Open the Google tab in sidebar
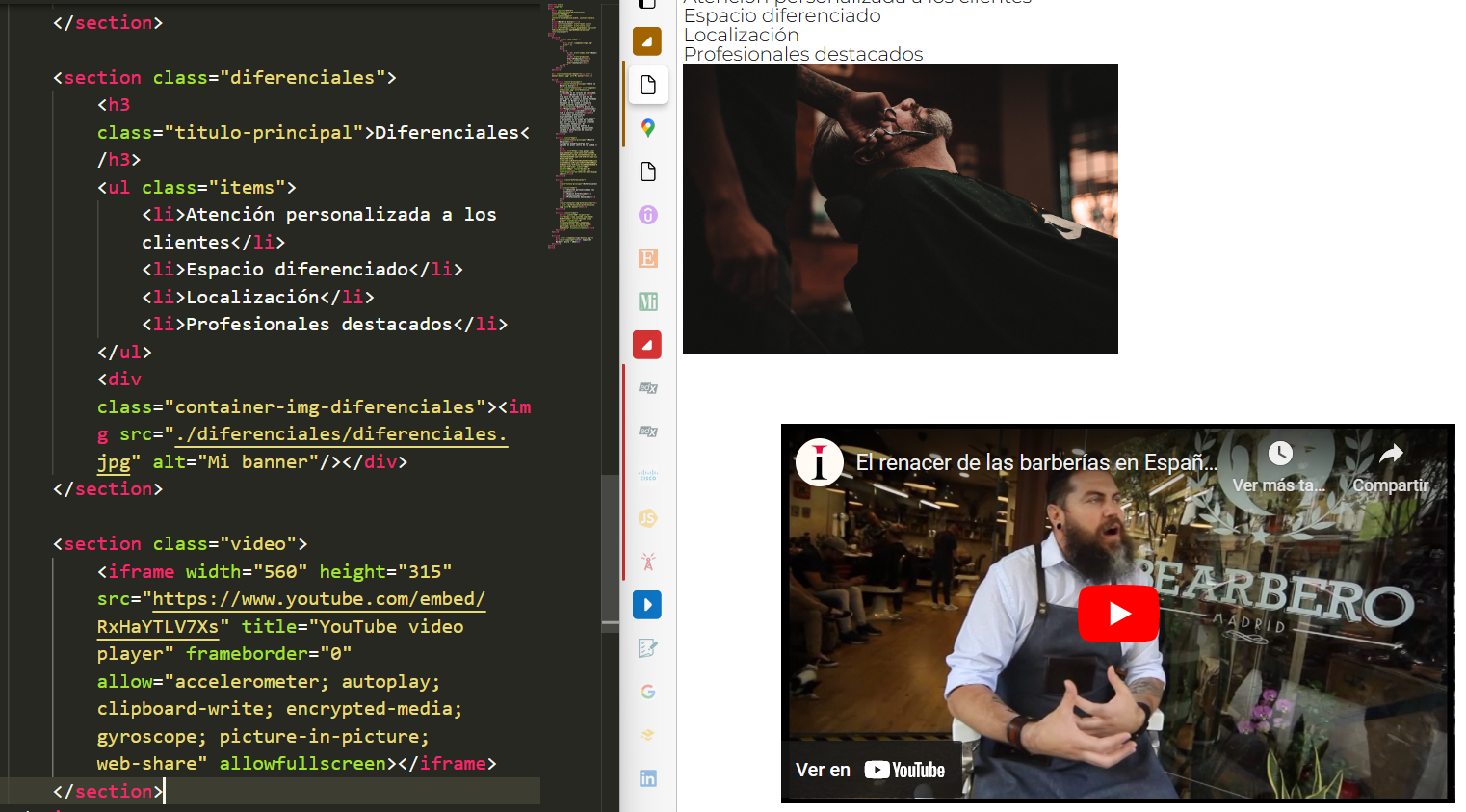The image size is (1466, 812). pos(648,692)
